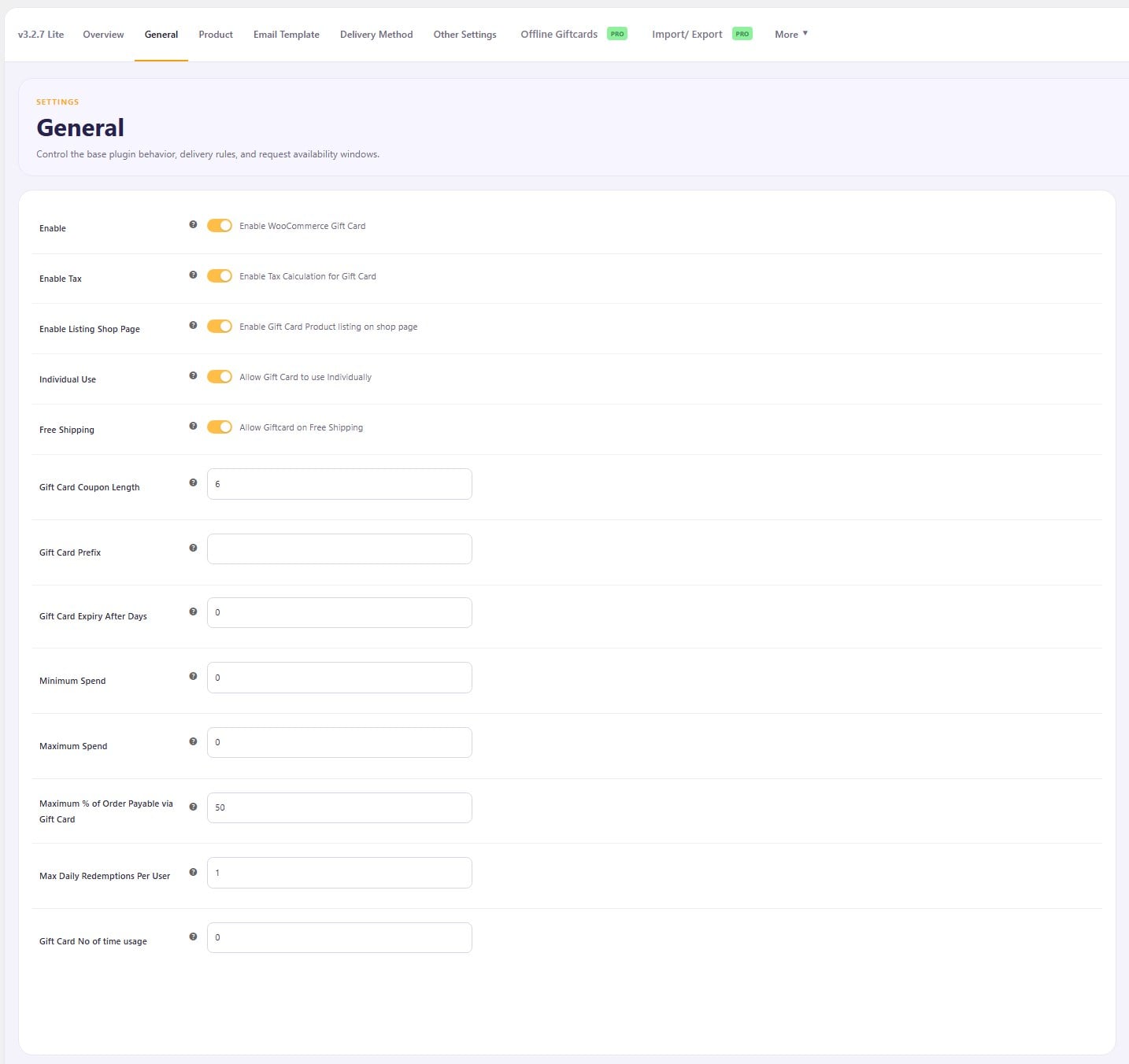Click the 'Minimum Spend' label
1129x1064 pixels.
72,681
